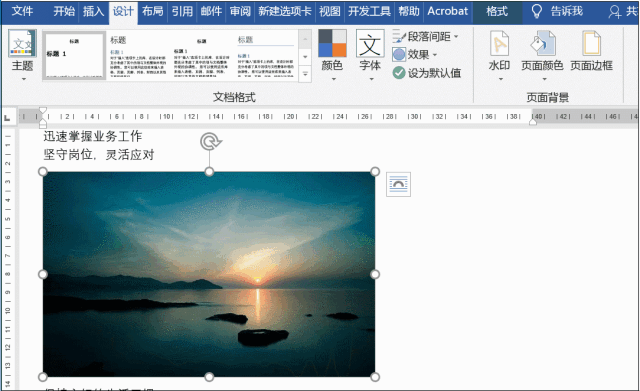The width and height of the screenshot is (640, 391).
Task: Expand the document format gallery more button
Action: click(x=305, y=74)
